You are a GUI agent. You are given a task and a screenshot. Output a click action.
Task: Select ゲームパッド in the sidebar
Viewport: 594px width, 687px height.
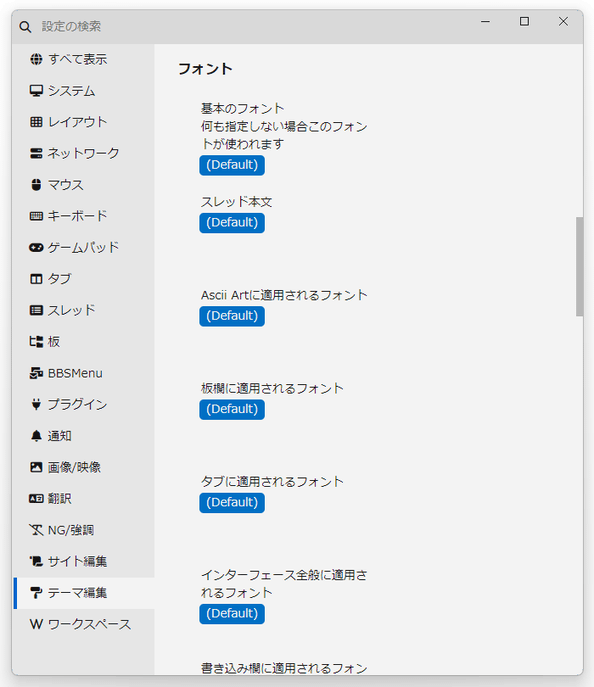pyautogui.click(x=84, y=248)
